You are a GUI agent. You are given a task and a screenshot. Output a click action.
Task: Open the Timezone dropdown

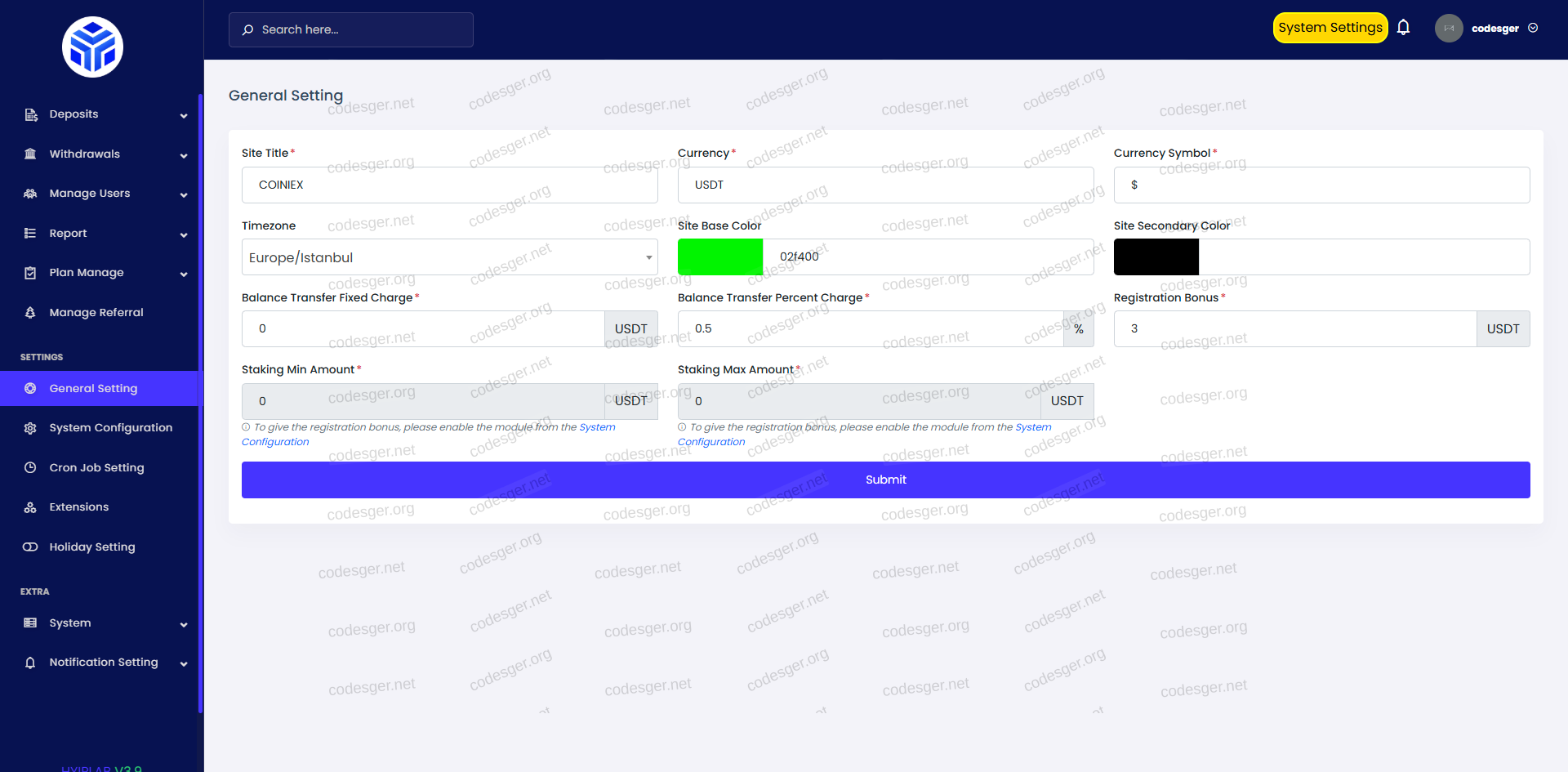(x=449, y=257)
